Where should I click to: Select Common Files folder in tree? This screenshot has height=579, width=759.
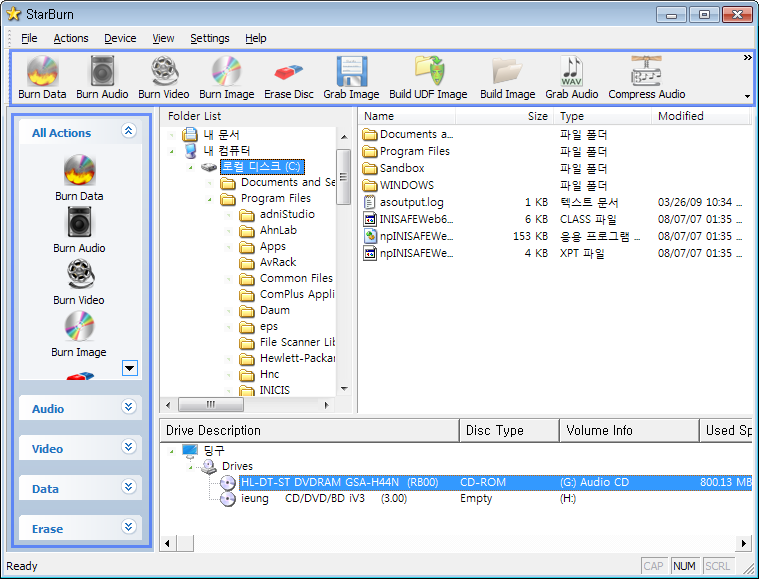[x=287, y=278]
